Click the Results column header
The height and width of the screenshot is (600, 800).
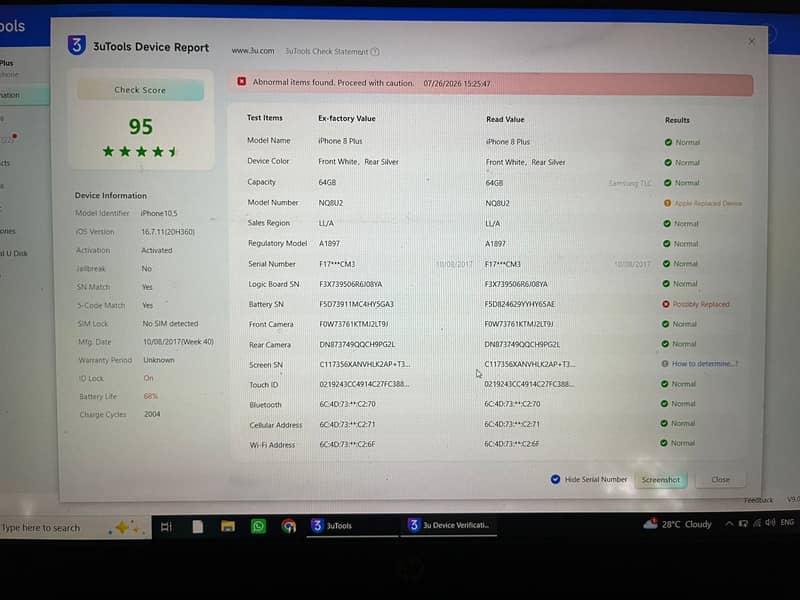coord(677,120)
